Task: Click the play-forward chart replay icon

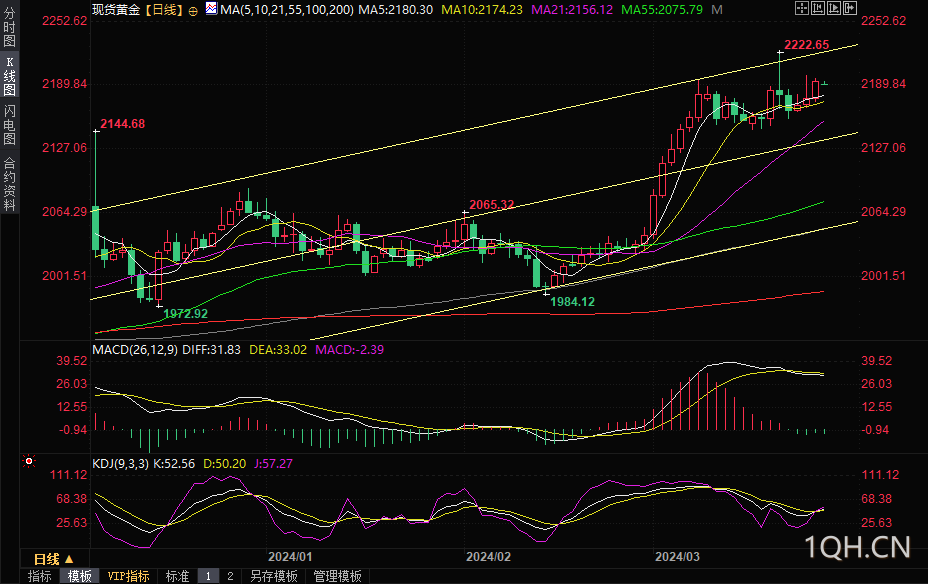Action: tap(834, 8)
